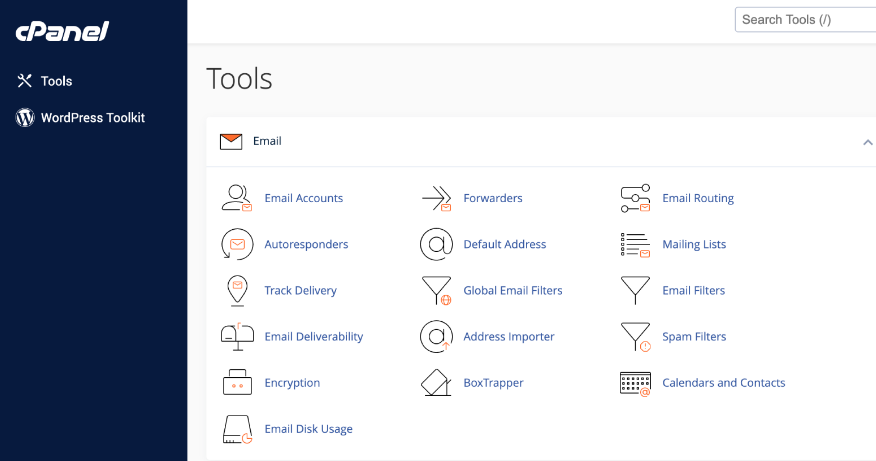The height and width of the screenshot is (461, 876).
Task: Open the BoxTrapper icon
Action: pyautogui.click(x=437, y=383)
